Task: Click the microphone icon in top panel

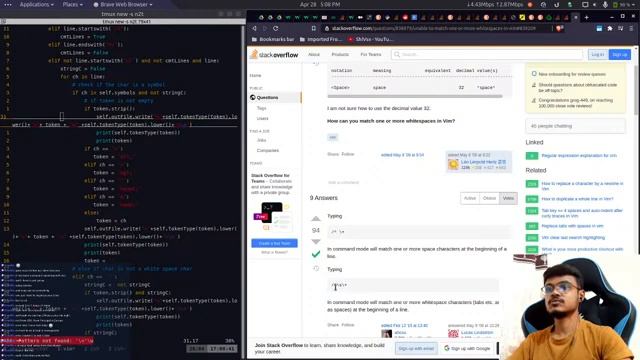Action: point(605,4)
